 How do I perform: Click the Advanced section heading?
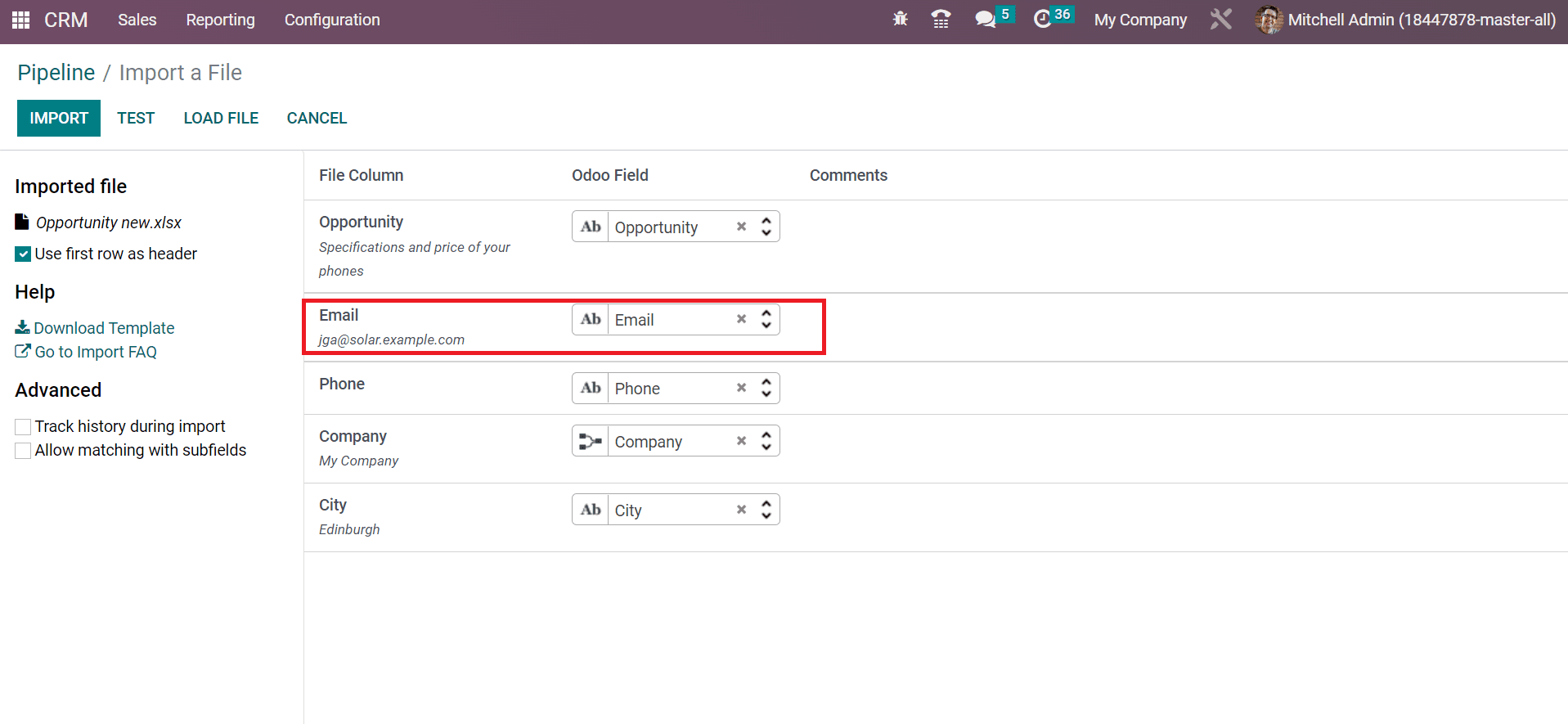[58, 390]
